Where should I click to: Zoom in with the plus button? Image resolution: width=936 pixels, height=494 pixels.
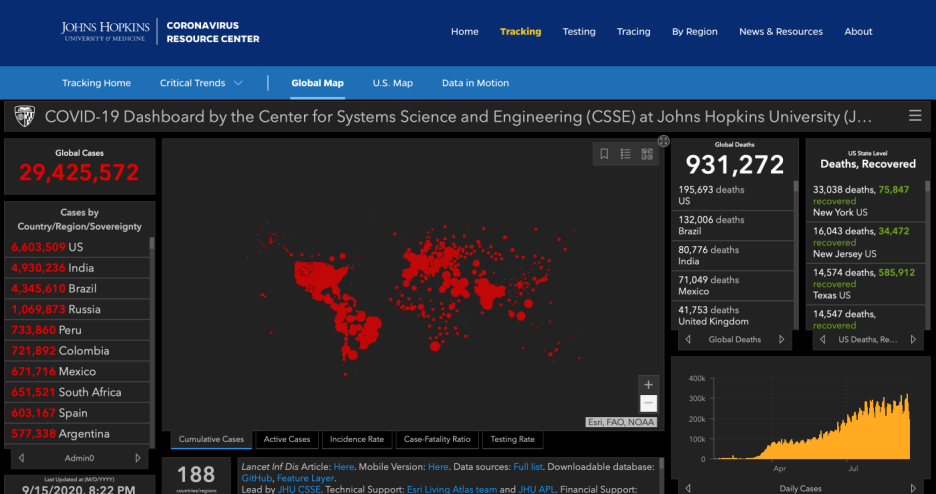point(648,385)
